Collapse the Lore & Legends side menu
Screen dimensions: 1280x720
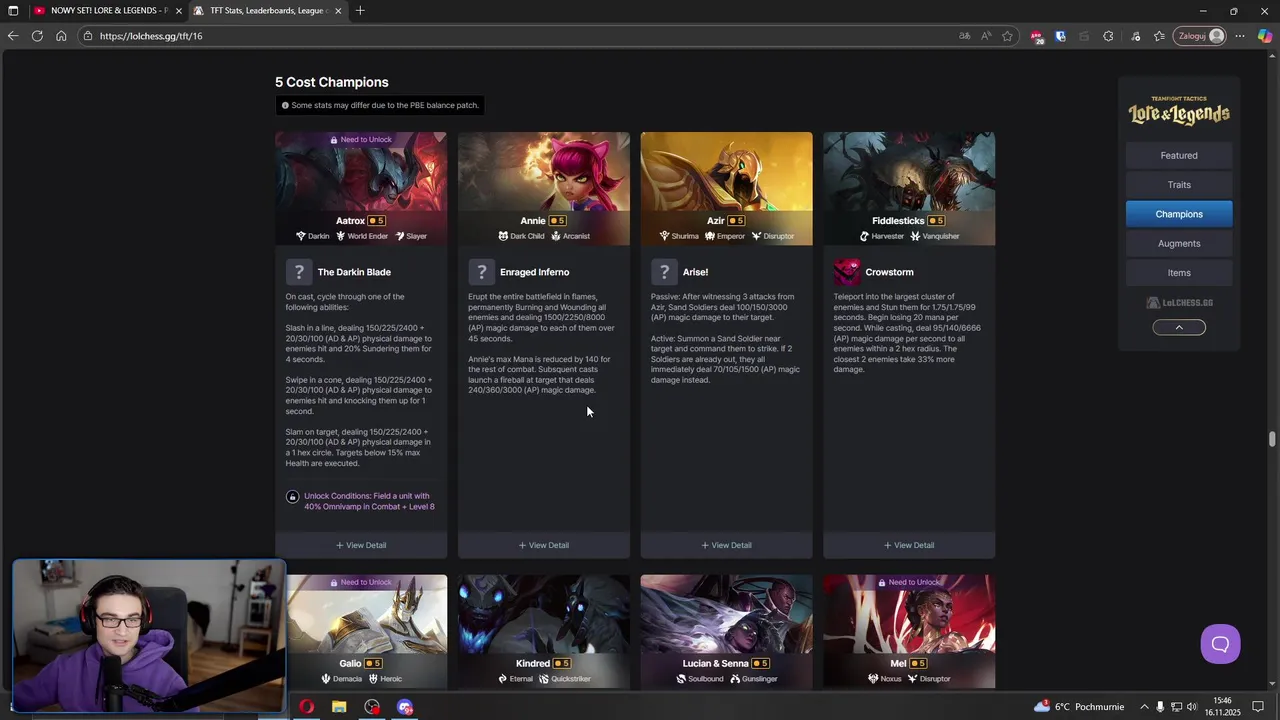click(x=1179, y=327)
